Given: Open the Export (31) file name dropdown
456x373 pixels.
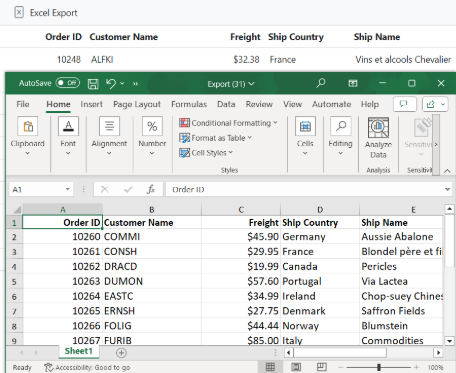Looking at the screenshot, I should pyautogui.click(x=231, y=84).
